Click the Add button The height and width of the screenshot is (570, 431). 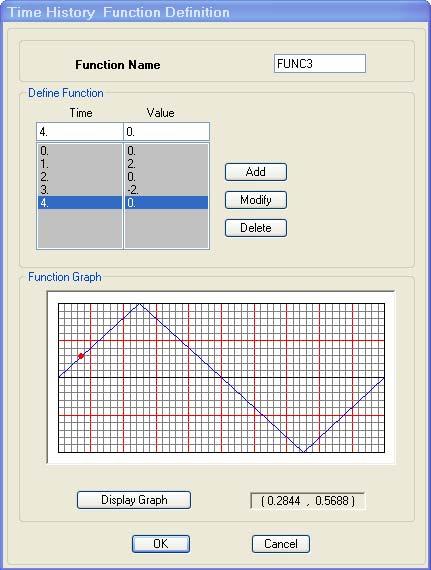256,172
